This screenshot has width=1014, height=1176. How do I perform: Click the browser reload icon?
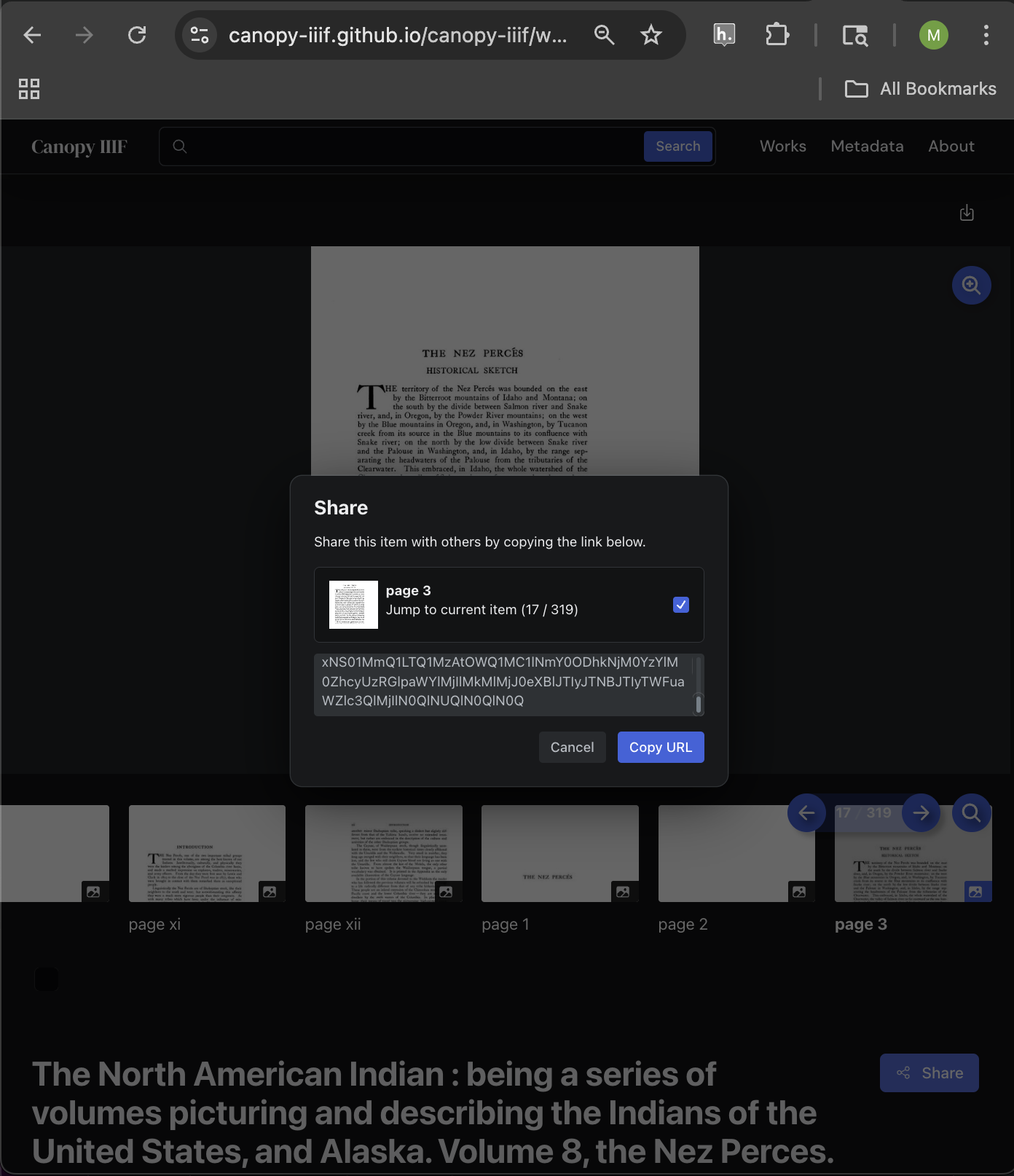pos(137,35)
